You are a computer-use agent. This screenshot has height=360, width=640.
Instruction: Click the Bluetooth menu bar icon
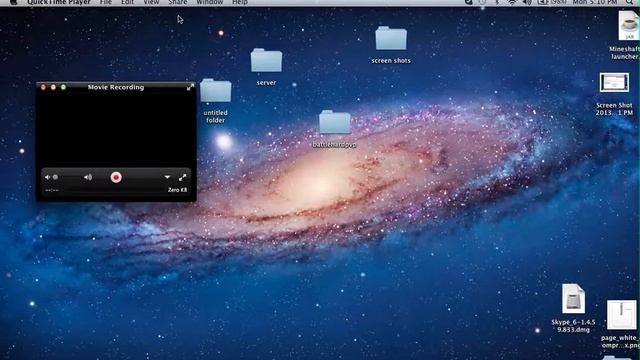pos(497,2)
